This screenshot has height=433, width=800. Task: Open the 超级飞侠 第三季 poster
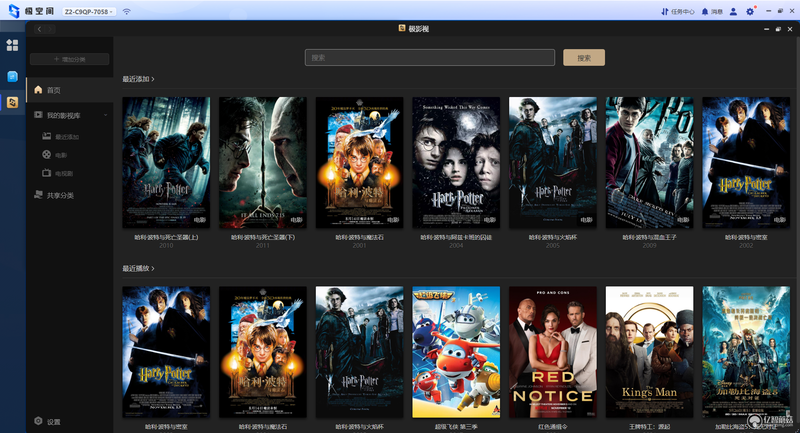[x=456, y=352]
